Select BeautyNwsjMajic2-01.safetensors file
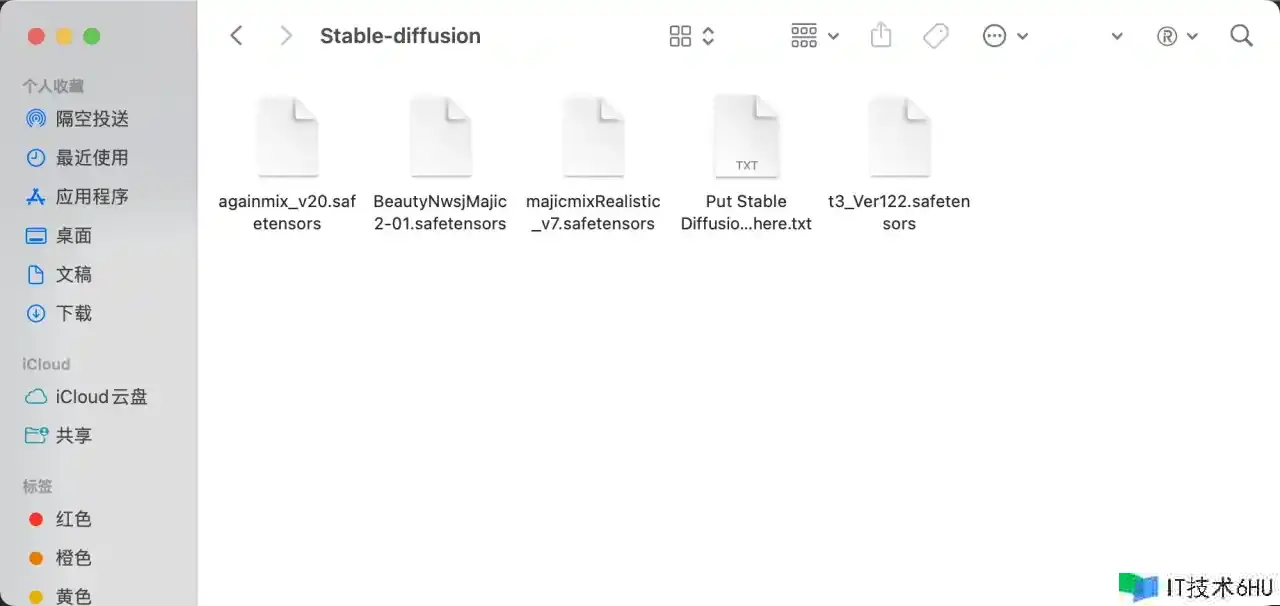This screenshot has width=1280, height=606. [440, 138]
